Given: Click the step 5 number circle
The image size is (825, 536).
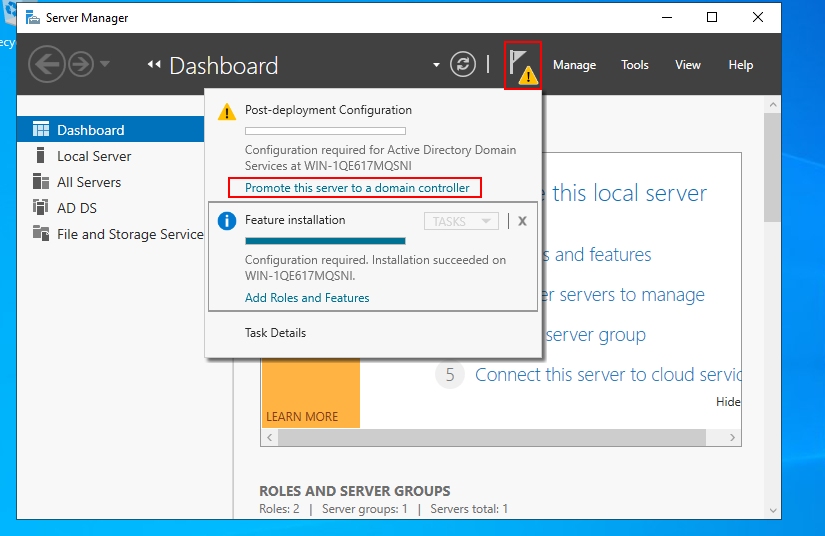Looking at the screenshot, I should click(x=450, y=375).
